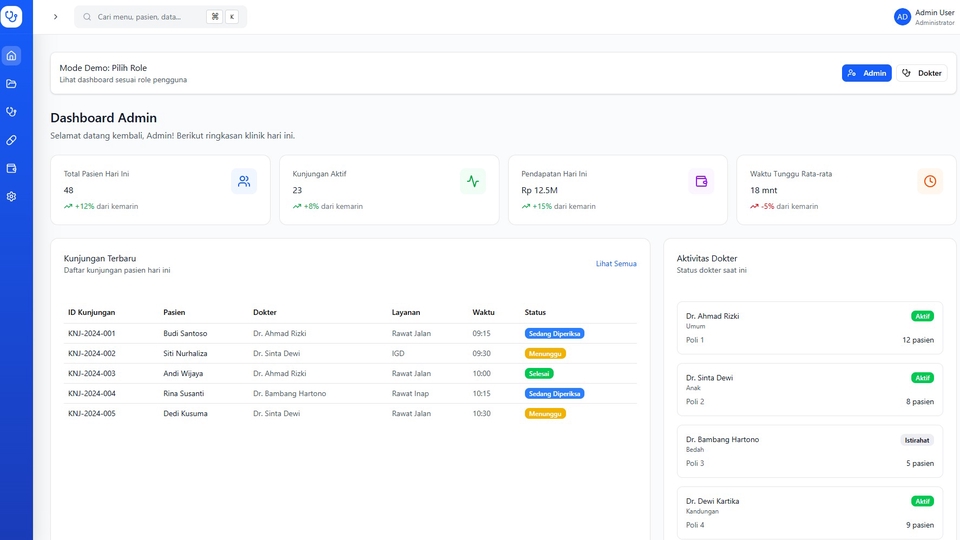The width and height of the screenshot is (960, 540).
Task: Open the Admin User profile menu
Action: click(925, 17)
